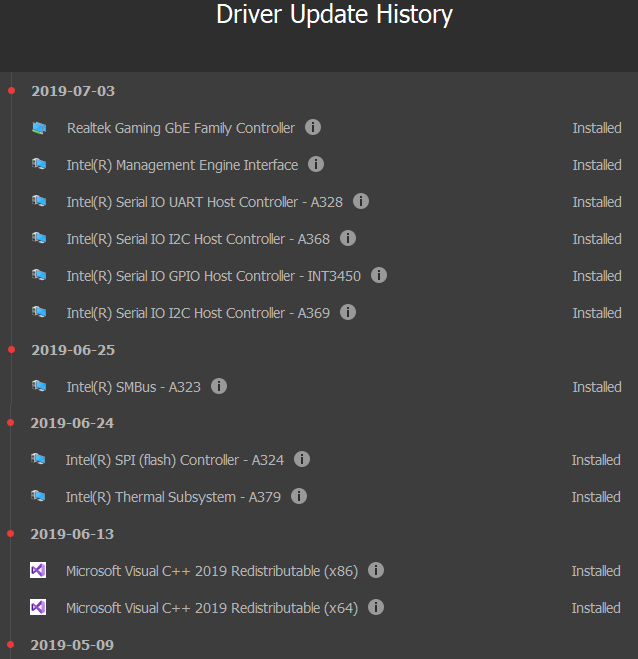Image resolution: width=638 pixels, height=659 pixels.
Task: Click the red timeline marker for 2019-06-13
Action: pyautogui.click(x=11, y=534)
